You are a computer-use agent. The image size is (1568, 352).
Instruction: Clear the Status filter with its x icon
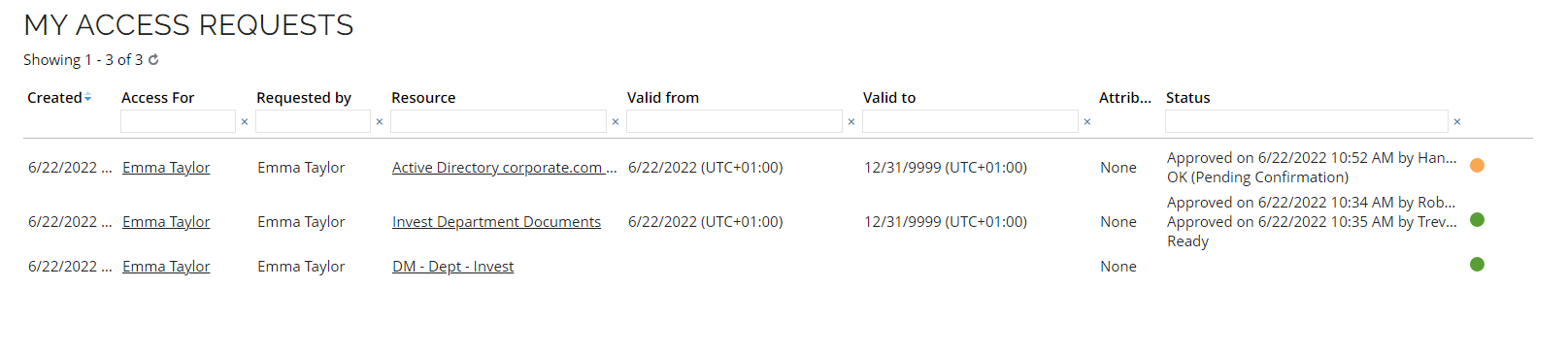coord(1457,122)
